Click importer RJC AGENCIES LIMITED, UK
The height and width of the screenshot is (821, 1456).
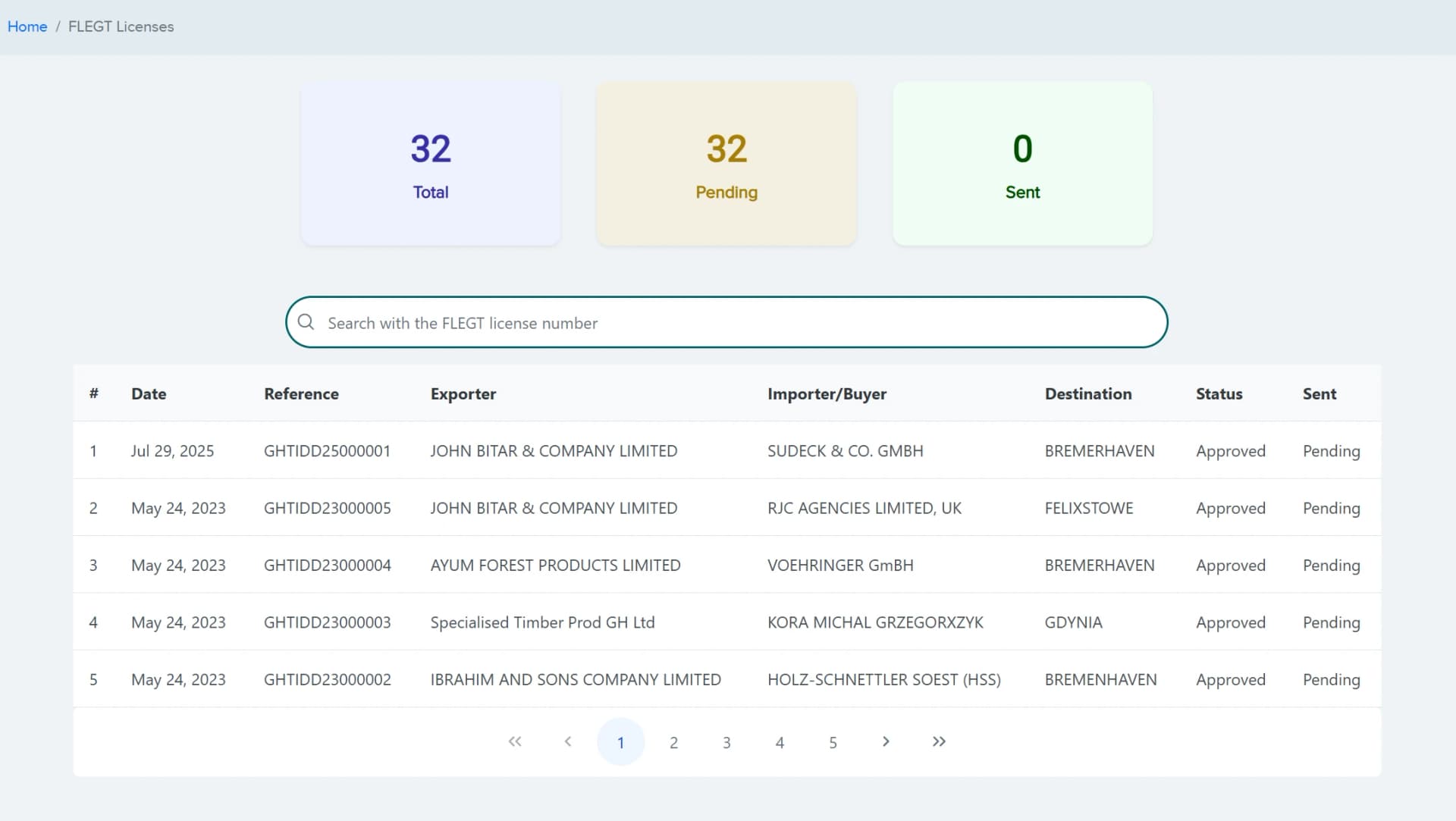coord(864,508)
